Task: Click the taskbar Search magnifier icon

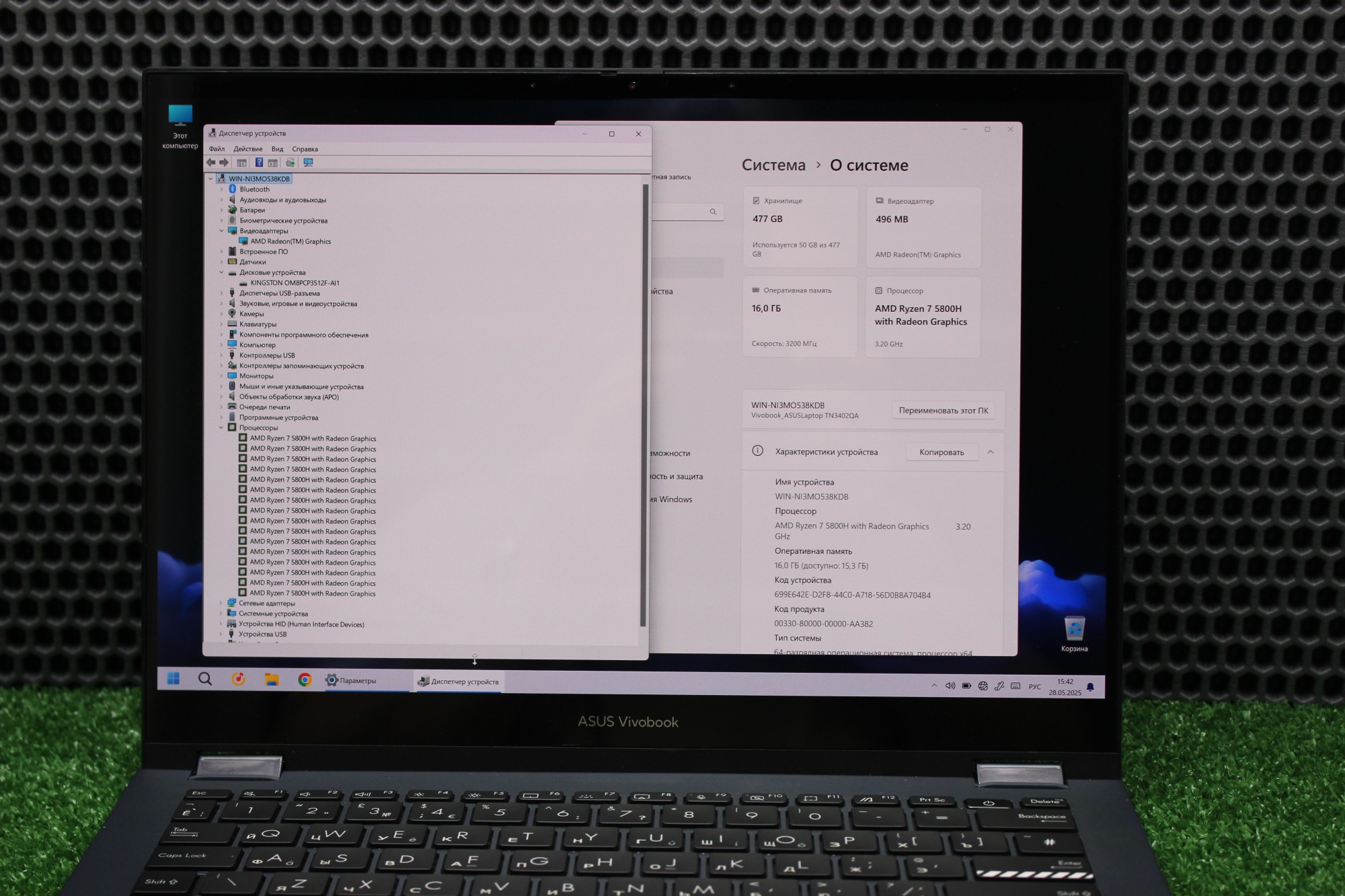Action: tap(205, 679)
